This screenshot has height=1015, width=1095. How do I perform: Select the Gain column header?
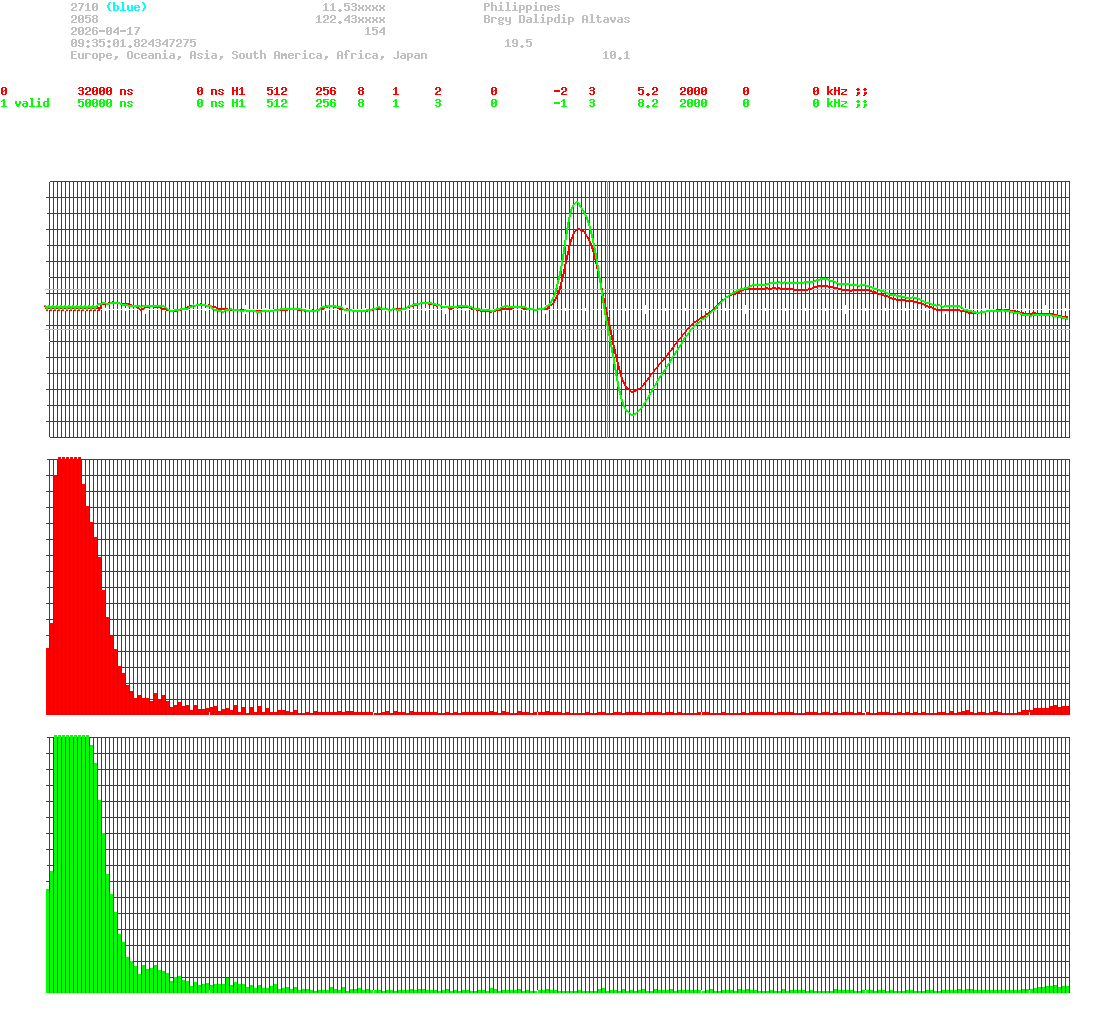pyautogui.click(x=650, y=79)
